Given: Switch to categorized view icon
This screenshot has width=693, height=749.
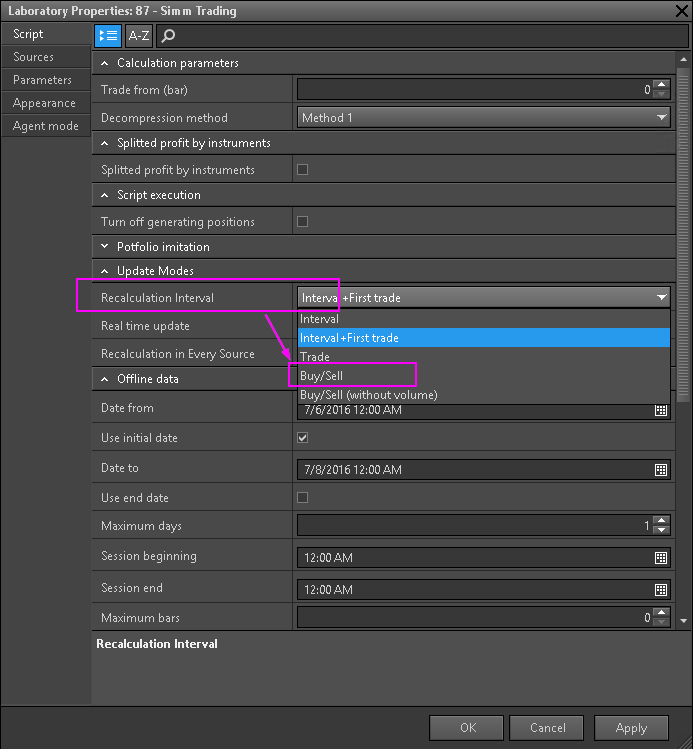Looking at the screenshot, I should 108,35.
